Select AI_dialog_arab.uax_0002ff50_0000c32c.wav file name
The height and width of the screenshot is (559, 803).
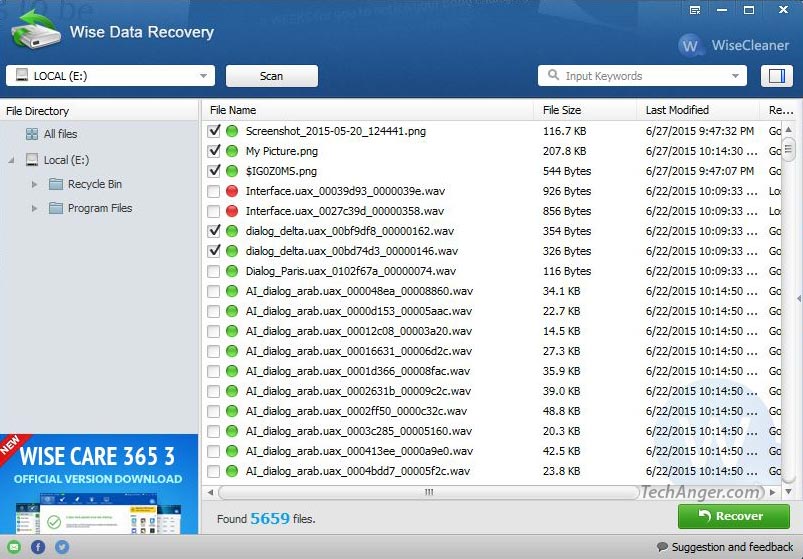pyautogui.click(x=356, y=411)
